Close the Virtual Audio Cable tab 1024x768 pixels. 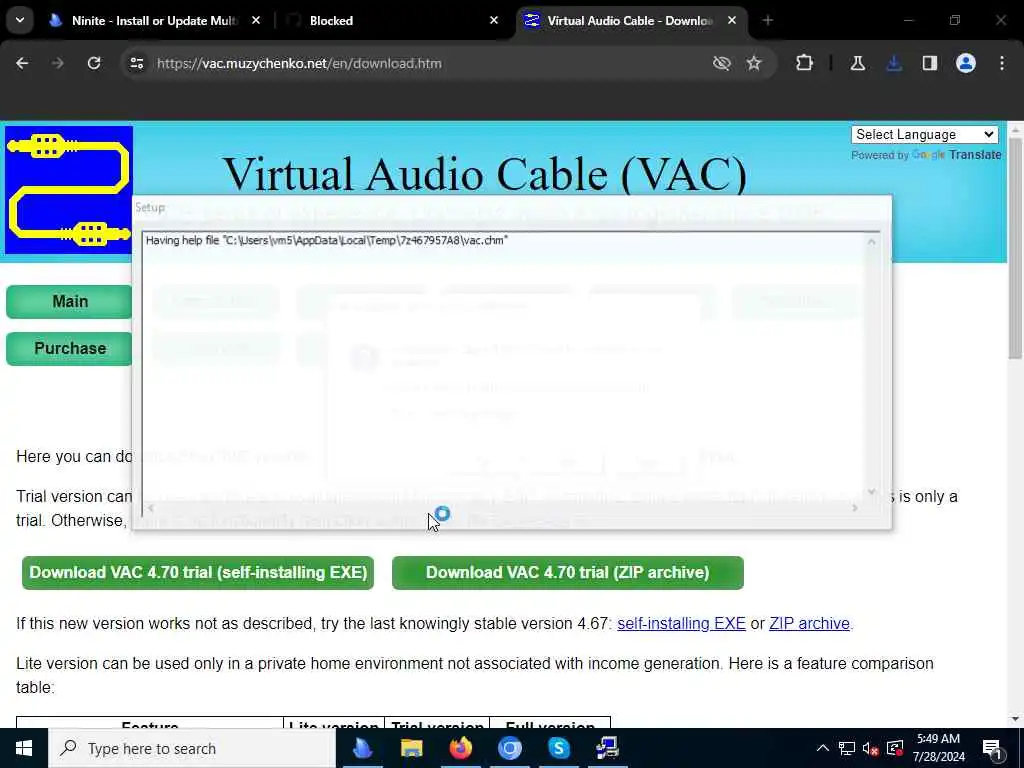click(732, 20)
